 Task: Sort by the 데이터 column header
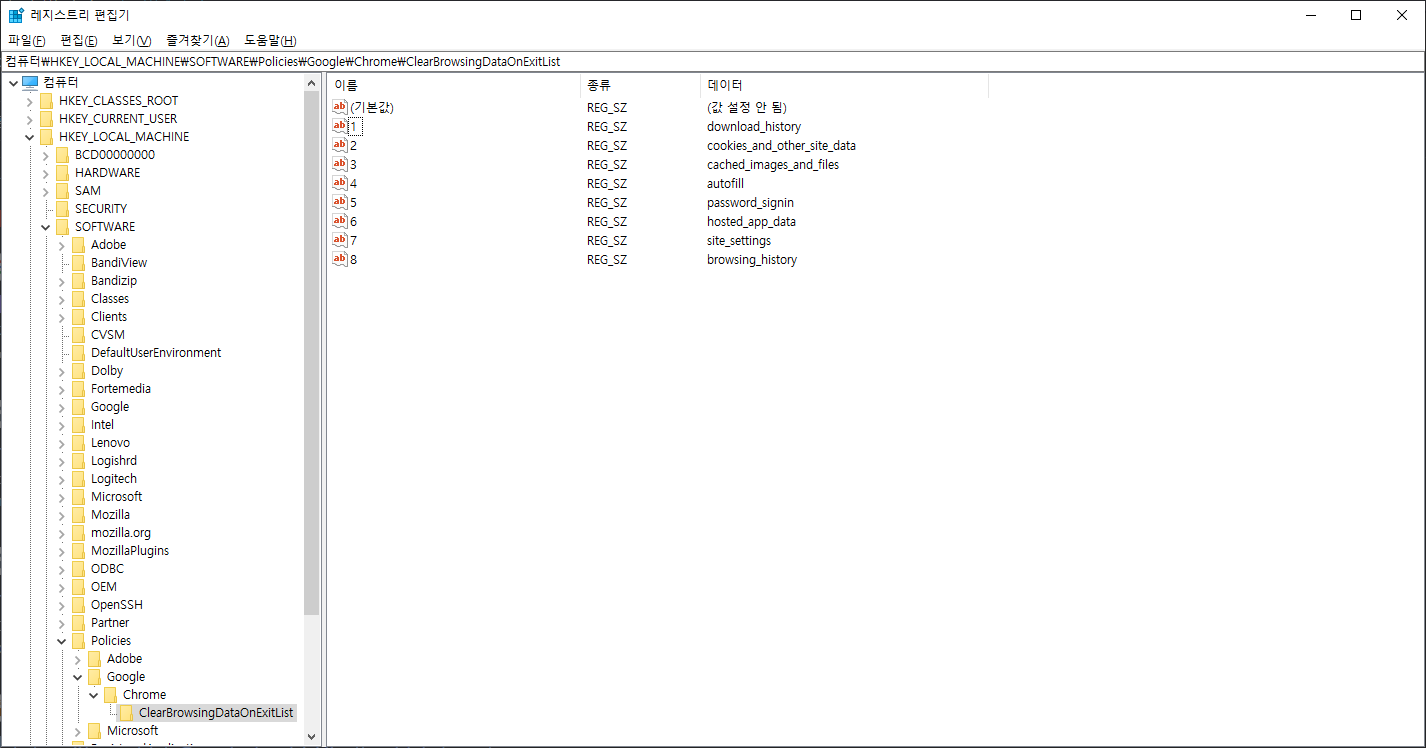[x=844, y=85]
